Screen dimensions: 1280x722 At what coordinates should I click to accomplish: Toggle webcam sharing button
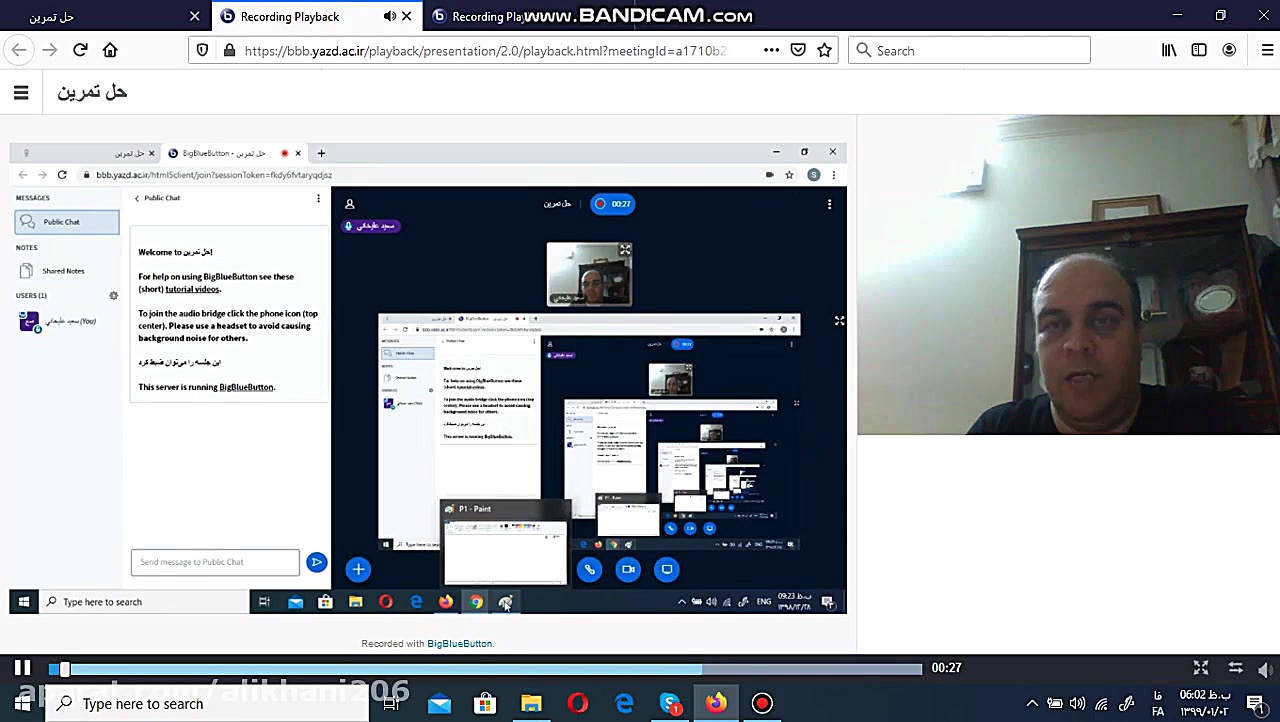click(628, 569)
